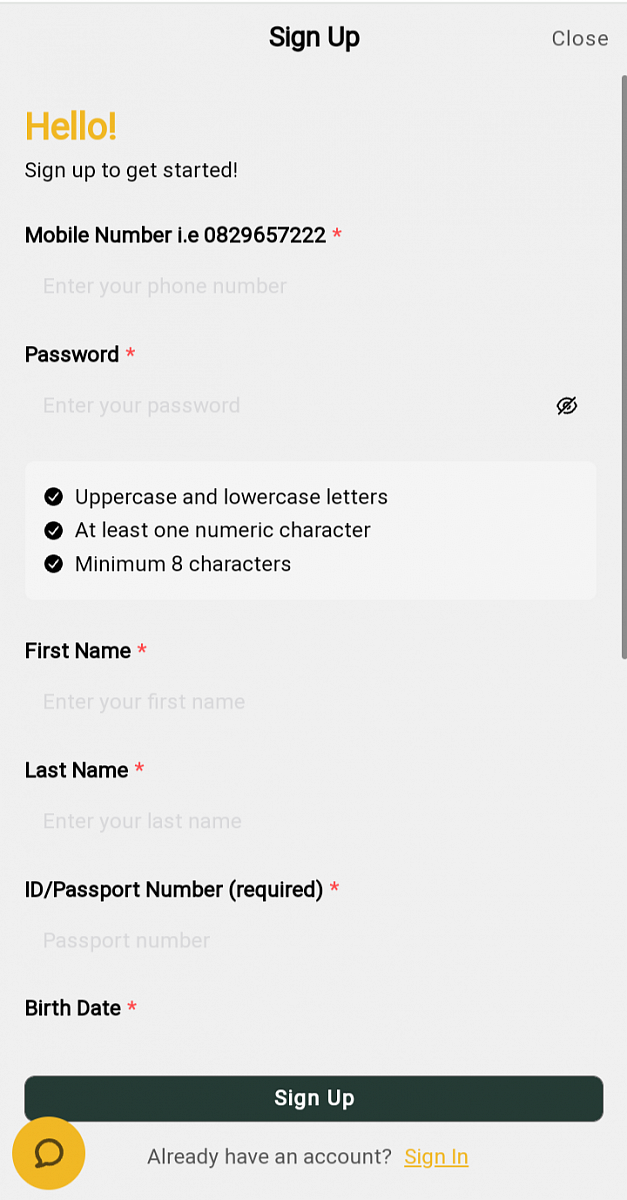
Task: Click the uppercase and lowercase checkmark icon
Action: 54,497
